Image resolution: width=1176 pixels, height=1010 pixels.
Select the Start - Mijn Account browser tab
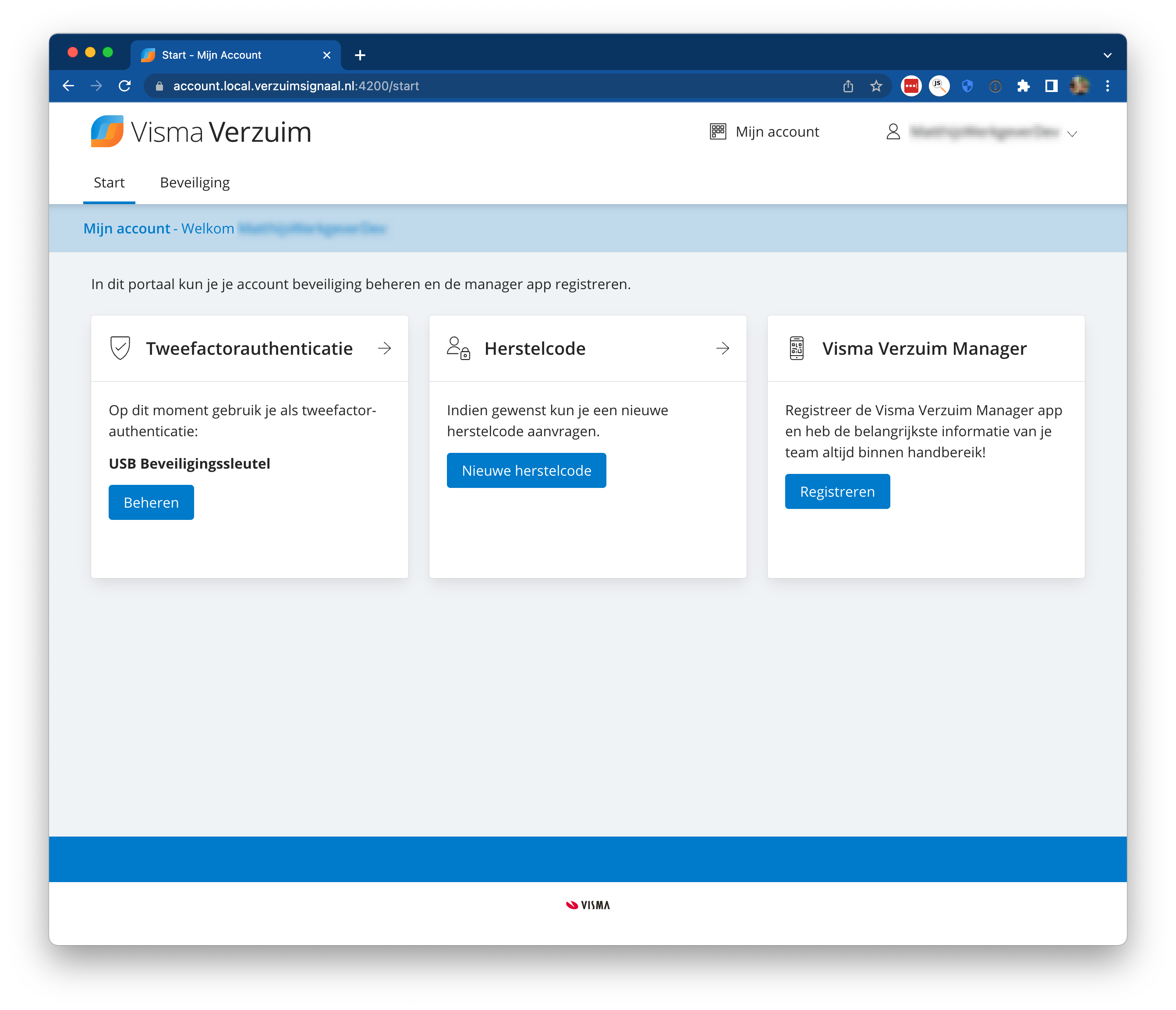click(236, 55)
